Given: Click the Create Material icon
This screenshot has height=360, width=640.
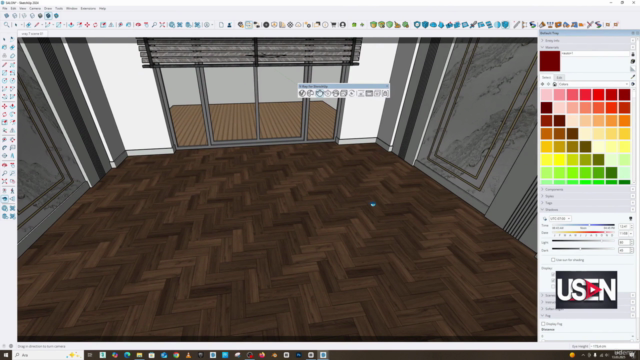Looking at the screenshot, I should pos(633,61).
